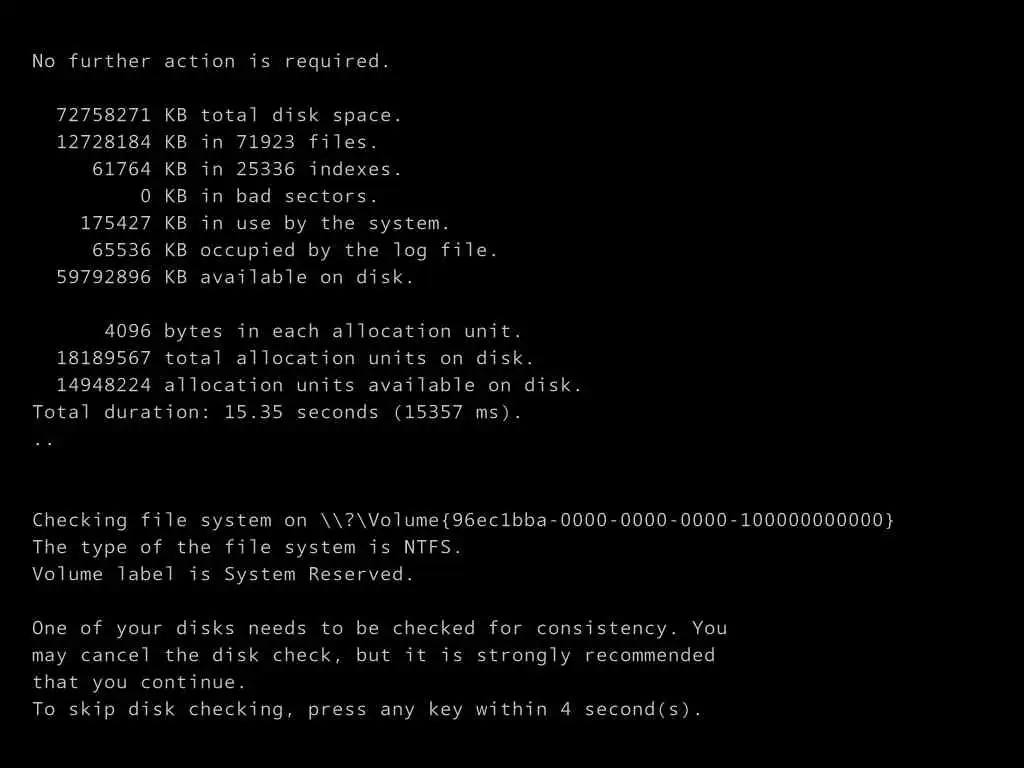Screen dimensions: 1024x768
Task: Select the '71923 files' text line
Action: (217, 142)
